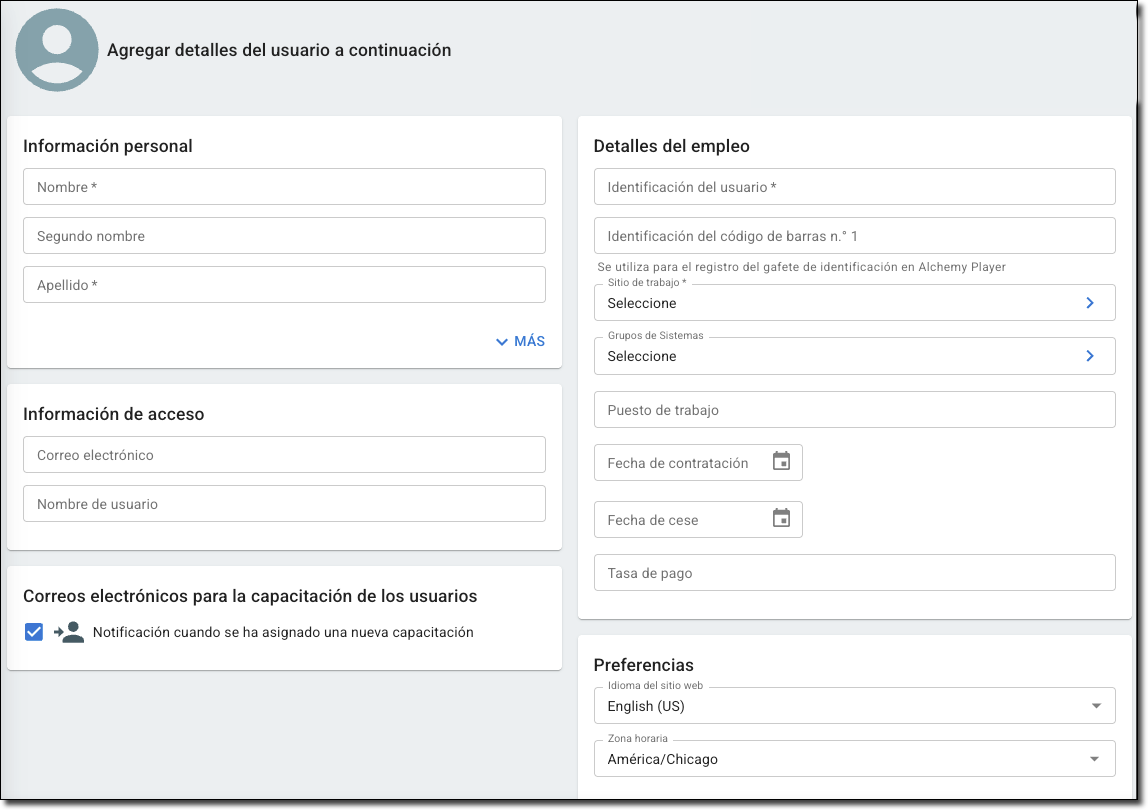Expand the MÁS personal information section
This screenshot has width=1148, height=810.
click(520, 341)
